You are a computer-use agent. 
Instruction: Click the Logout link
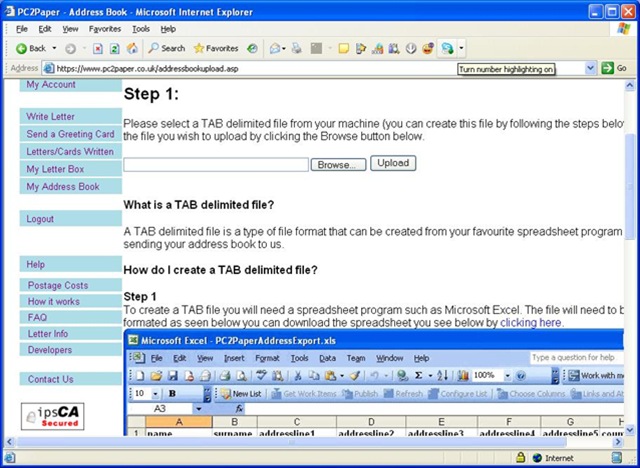click(x=40, y=219)
